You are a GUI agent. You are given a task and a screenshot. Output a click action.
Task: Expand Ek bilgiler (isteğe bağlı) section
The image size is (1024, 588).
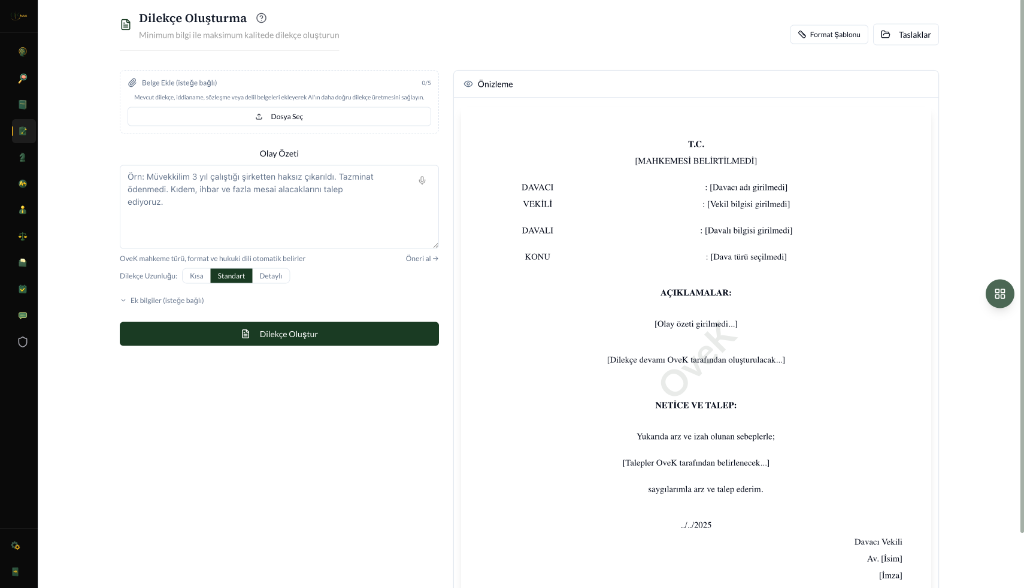point(162,300)
